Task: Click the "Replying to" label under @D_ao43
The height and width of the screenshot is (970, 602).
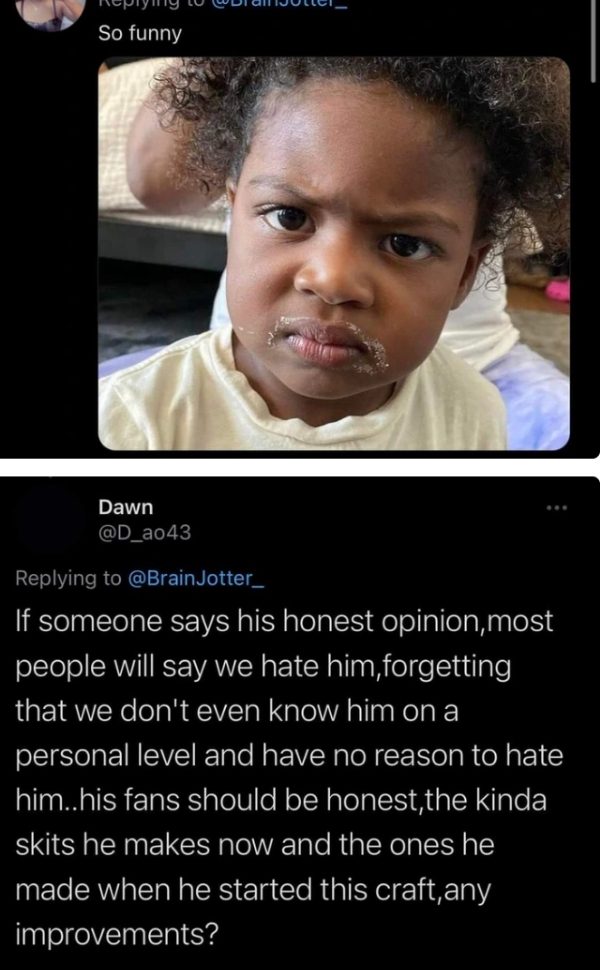Action: pos(69,578)
